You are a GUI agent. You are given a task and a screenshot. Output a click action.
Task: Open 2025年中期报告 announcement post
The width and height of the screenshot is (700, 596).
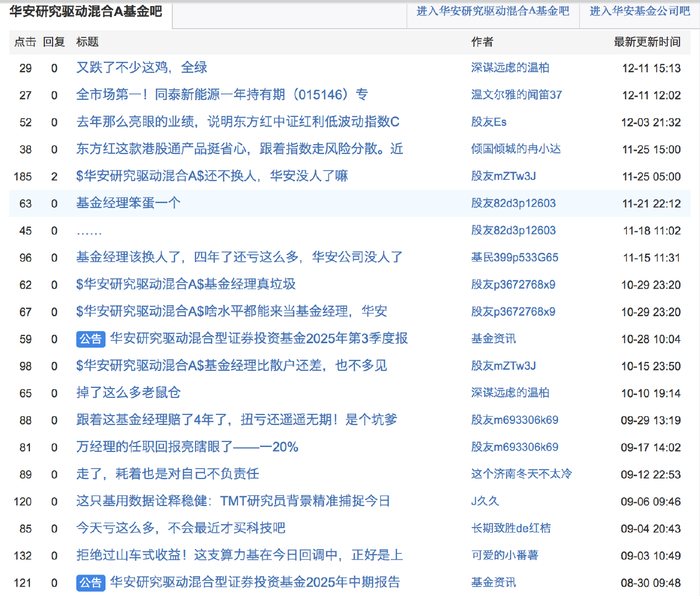[255, 583]
